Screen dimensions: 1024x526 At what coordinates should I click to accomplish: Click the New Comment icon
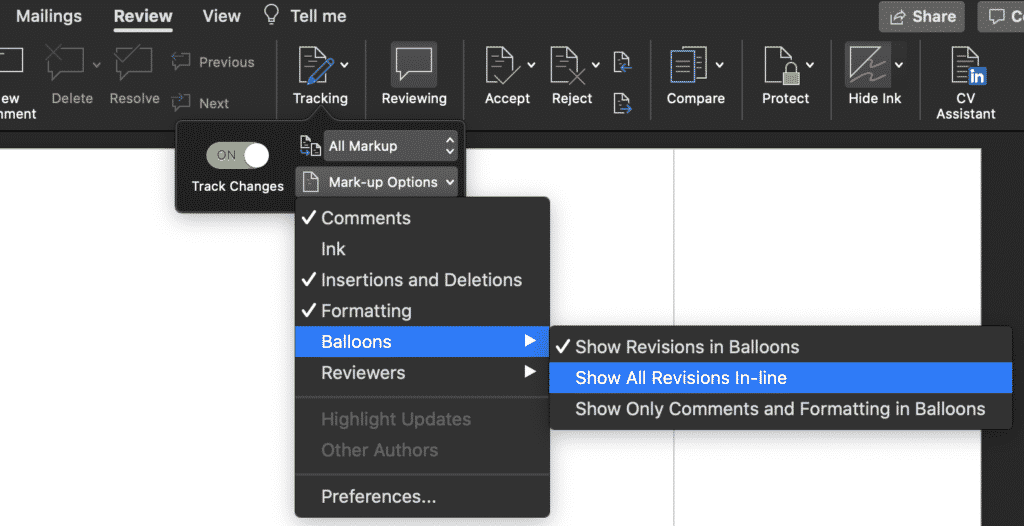coord(10,60)
